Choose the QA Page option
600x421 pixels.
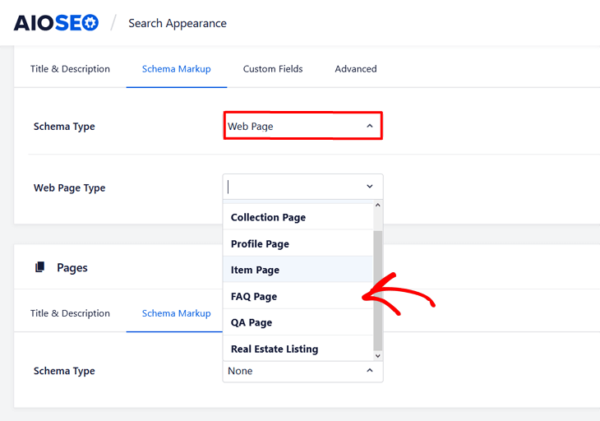click(x=251, y=323)
